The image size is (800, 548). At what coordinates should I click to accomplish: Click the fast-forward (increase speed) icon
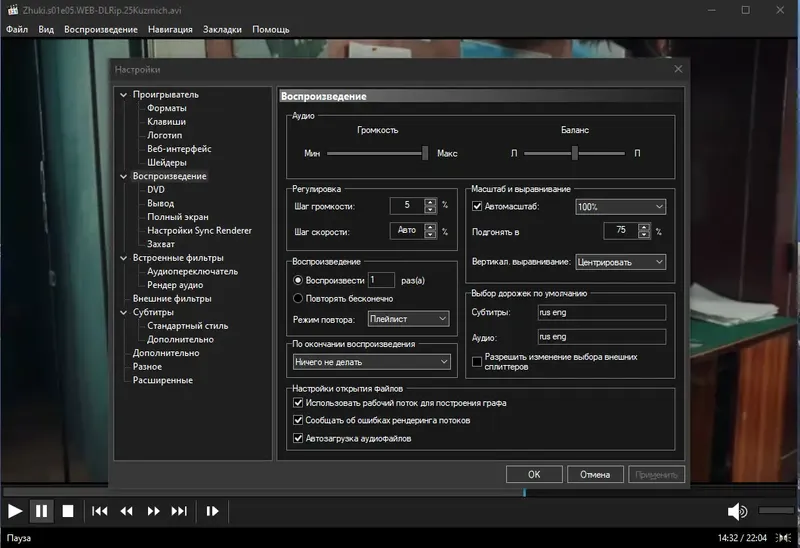pos(153,511)
